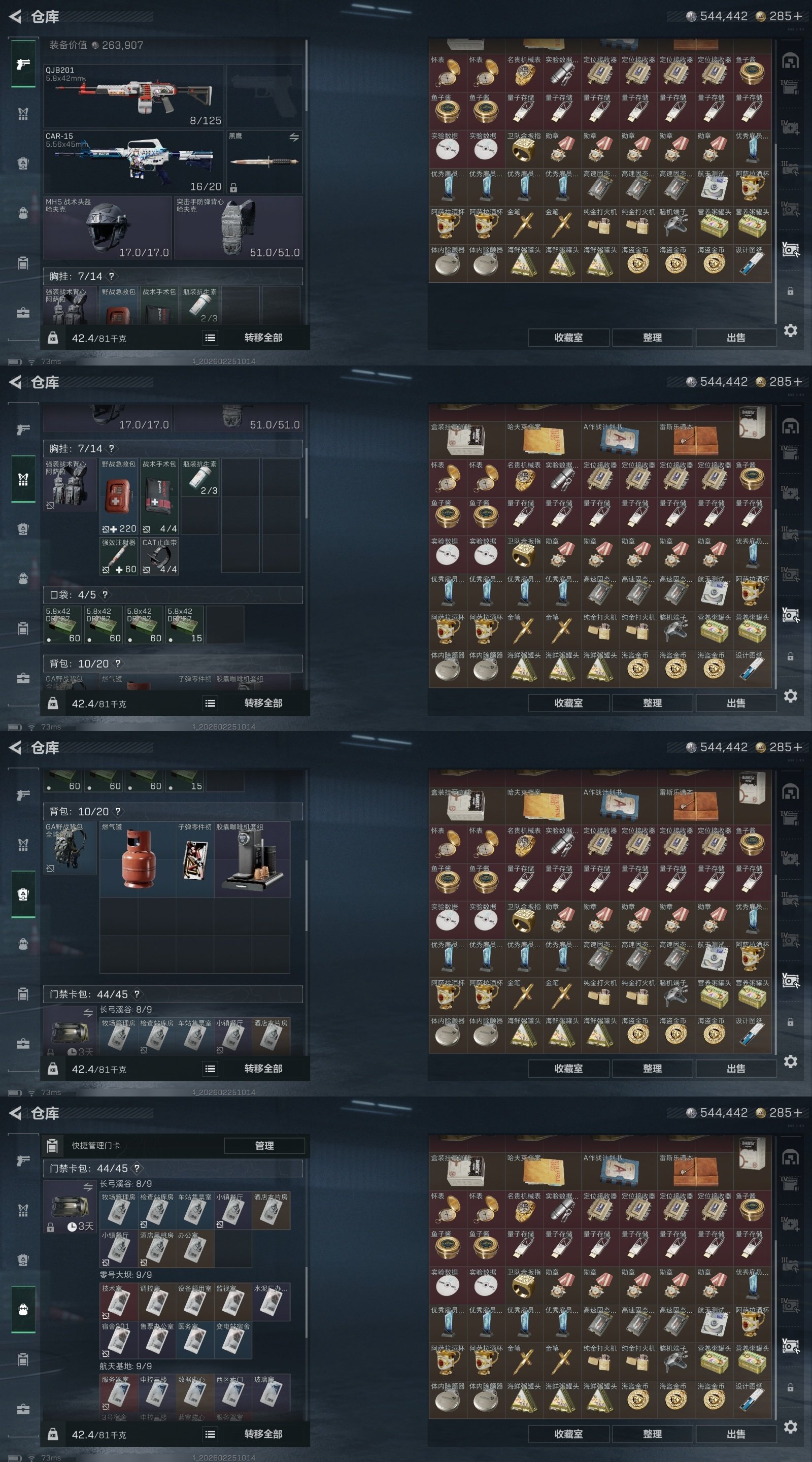The width and height of the screenshot is (812, 1462).
Task: Click lock icon on 黑鹰 knife slot
Action: tap(233, 187)
